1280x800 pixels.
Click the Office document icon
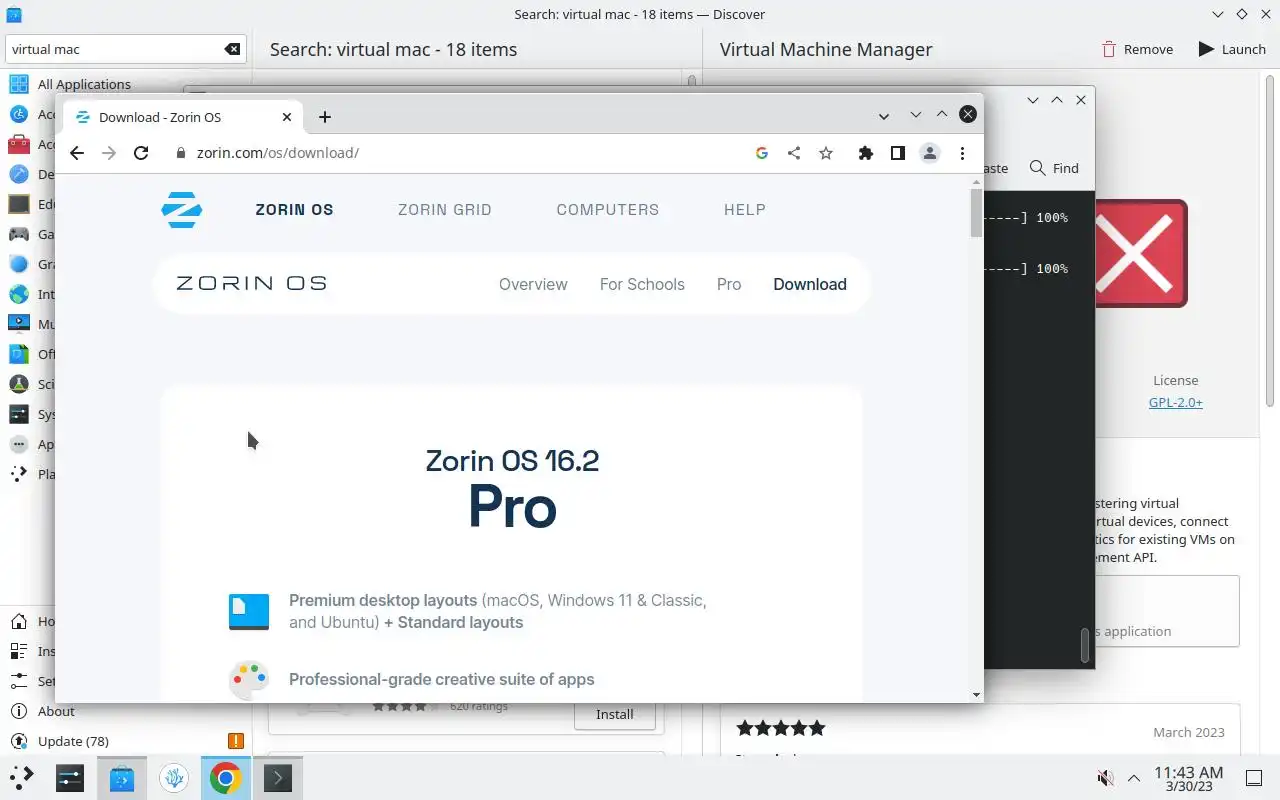point(19,354)
